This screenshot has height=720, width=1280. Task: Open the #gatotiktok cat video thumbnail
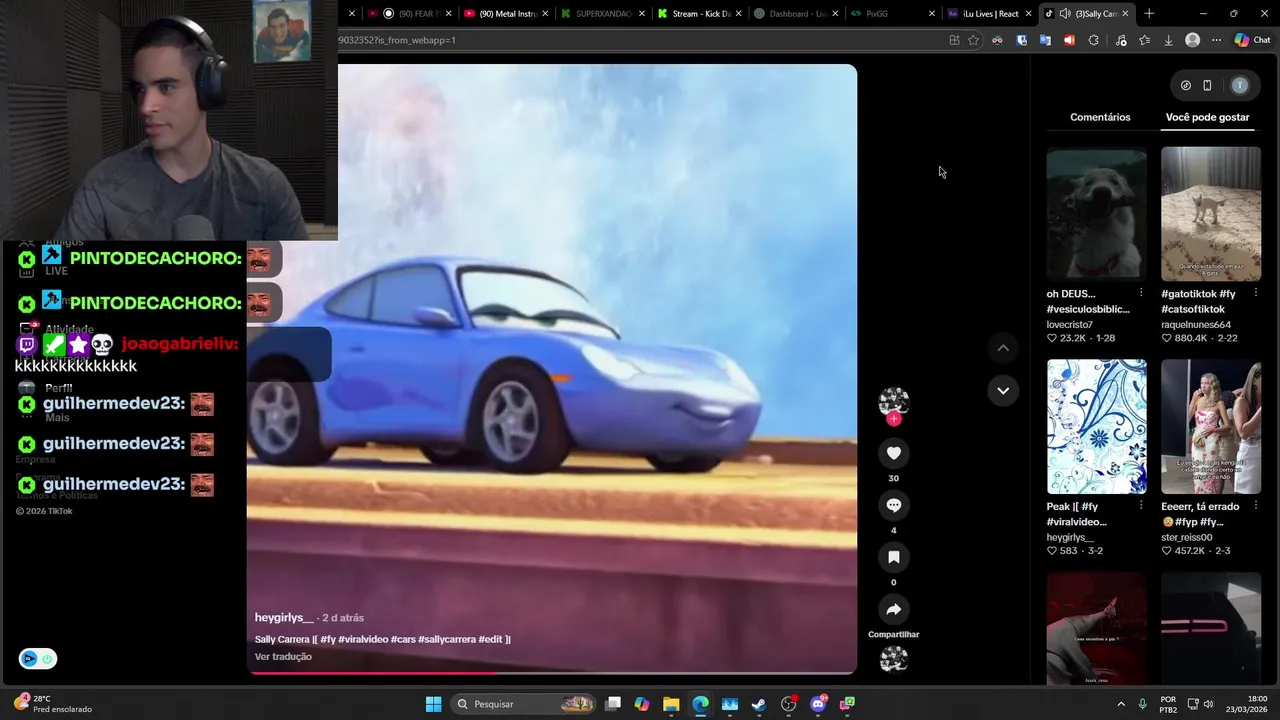[x=1211, y=214]
